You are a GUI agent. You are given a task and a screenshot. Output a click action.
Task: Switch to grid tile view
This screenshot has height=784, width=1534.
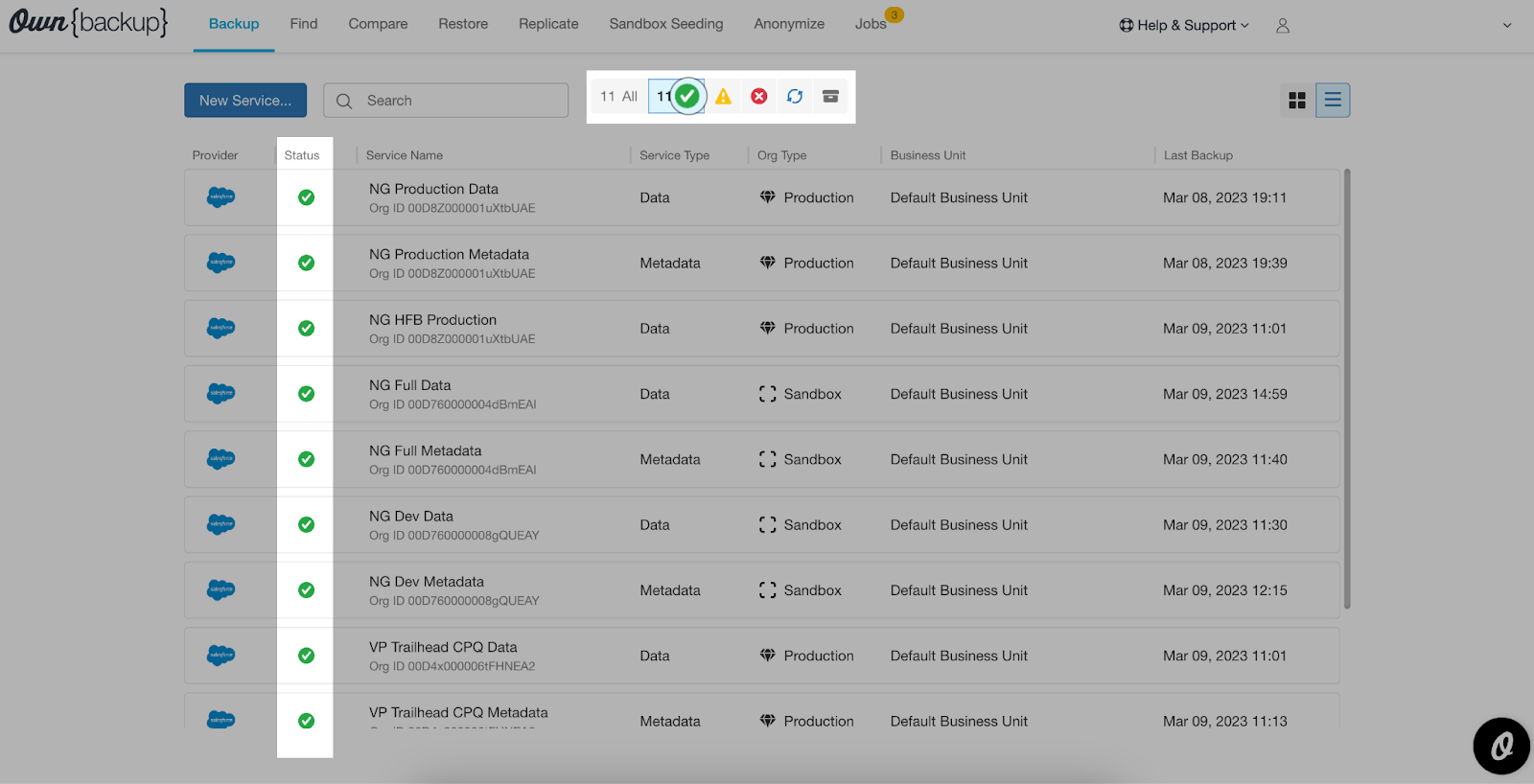[1297, 101]
